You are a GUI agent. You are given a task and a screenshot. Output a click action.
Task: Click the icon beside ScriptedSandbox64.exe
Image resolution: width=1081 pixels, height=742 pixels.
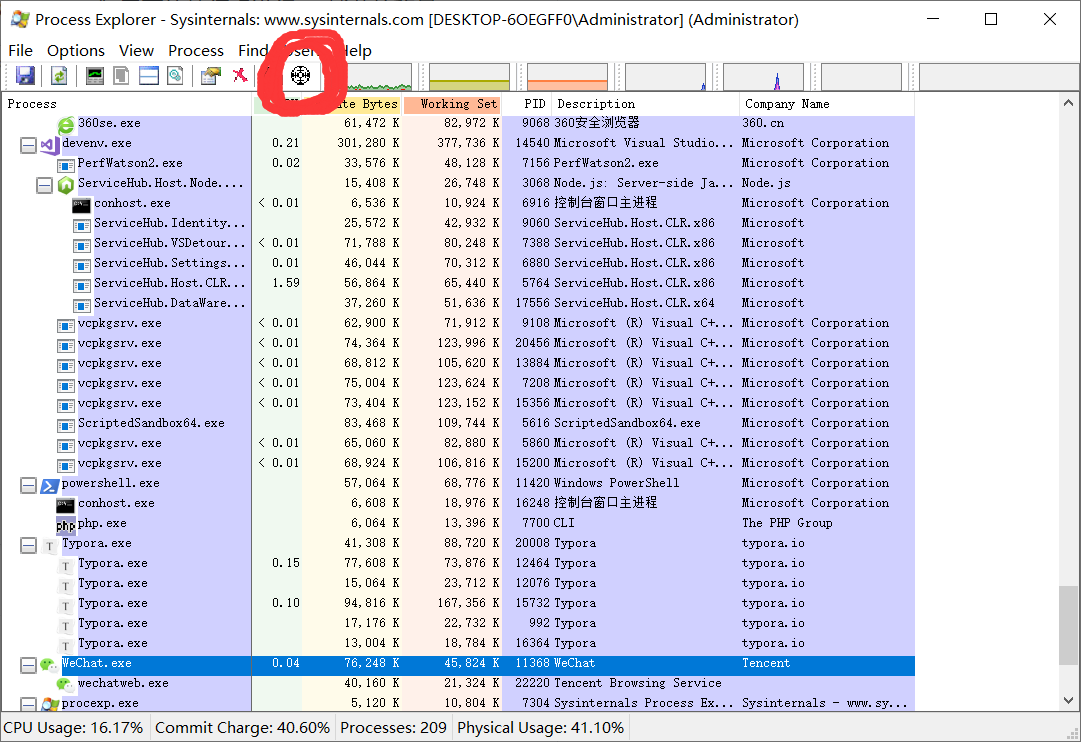[x=65, y=425]
